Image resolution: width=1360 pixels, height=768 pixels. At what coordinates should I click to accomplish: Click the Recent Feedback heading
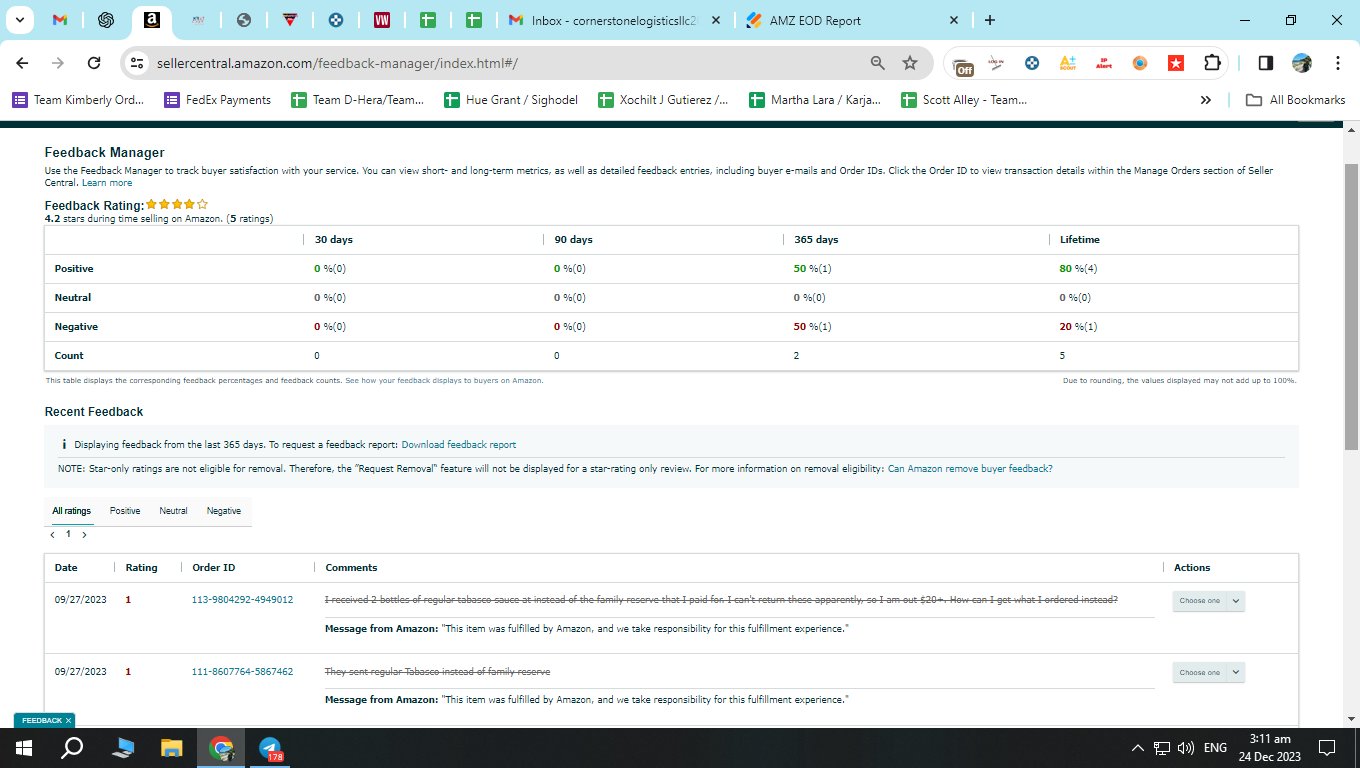(x=94, y=412)
